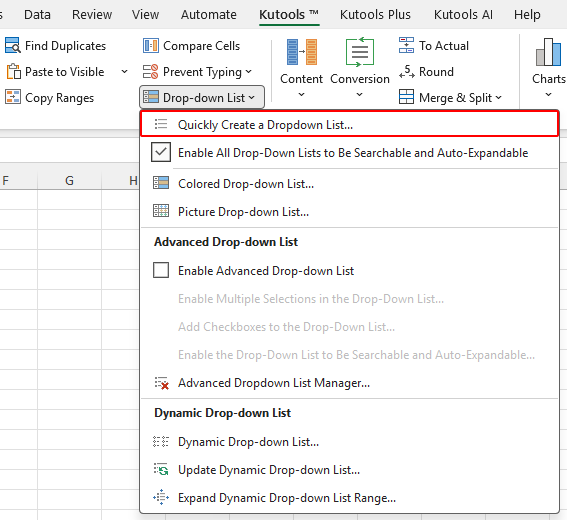The width and height of the screenshot is (567, 520).
Task: Select Picture Drop-down List menu item
Action: [x=349, y=212]
